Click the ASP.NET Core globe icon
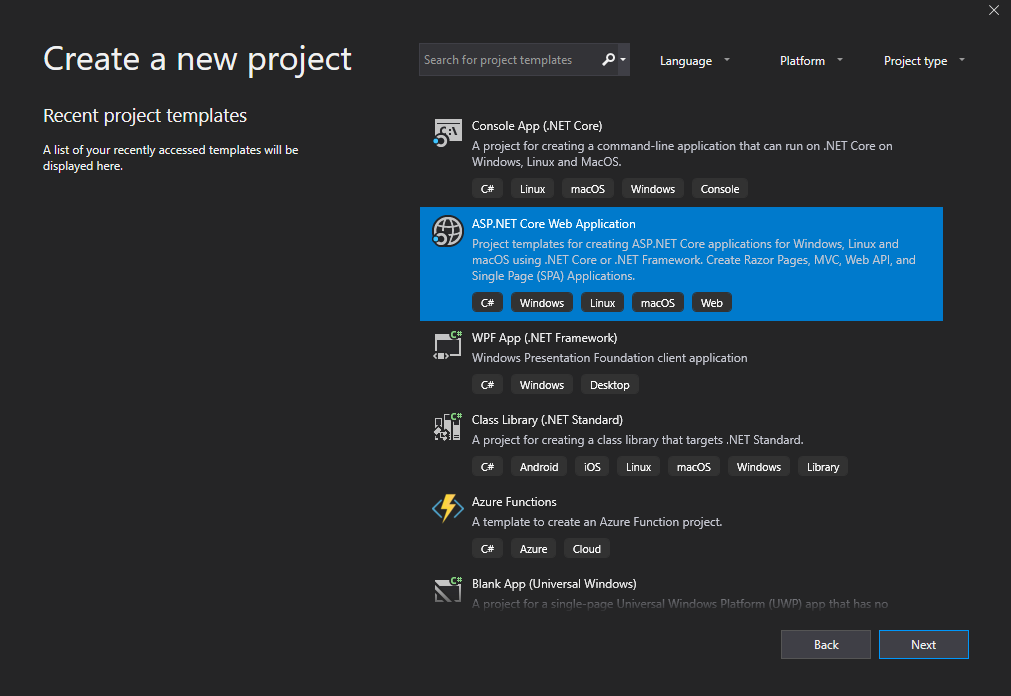 [x=447, y=231]
